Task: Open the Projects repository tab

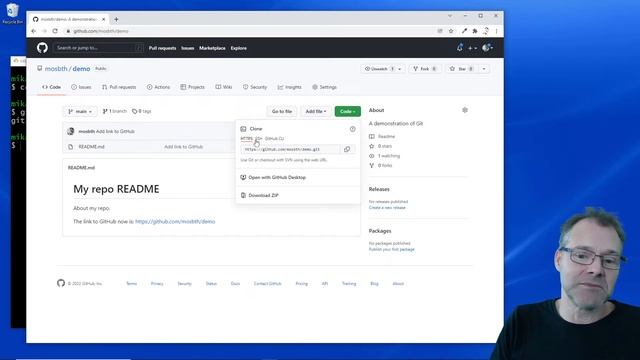Action: pos(192,87)
